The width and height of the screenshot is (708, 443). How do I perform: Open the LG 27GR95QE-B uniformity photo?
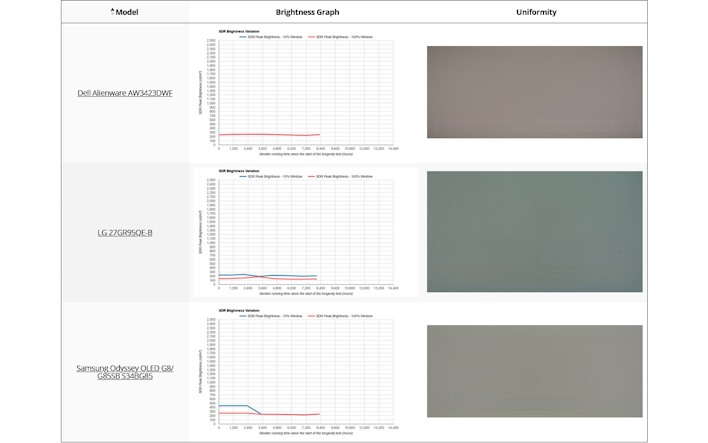coord(535,232)
